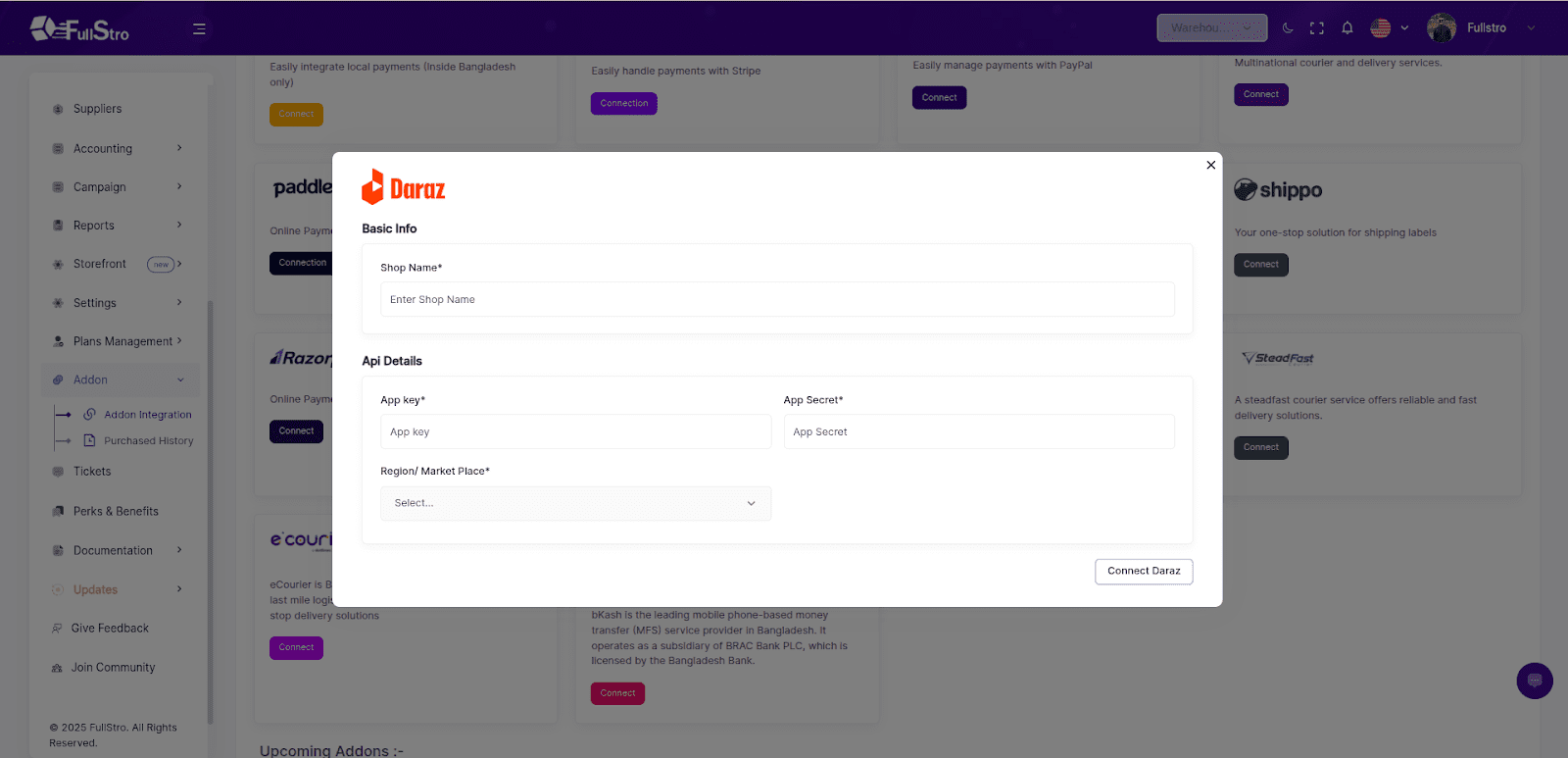Viewport: 1568px width, 758px height.
Task: Focus the App Secret field
Action: click(x=979, y=431)
